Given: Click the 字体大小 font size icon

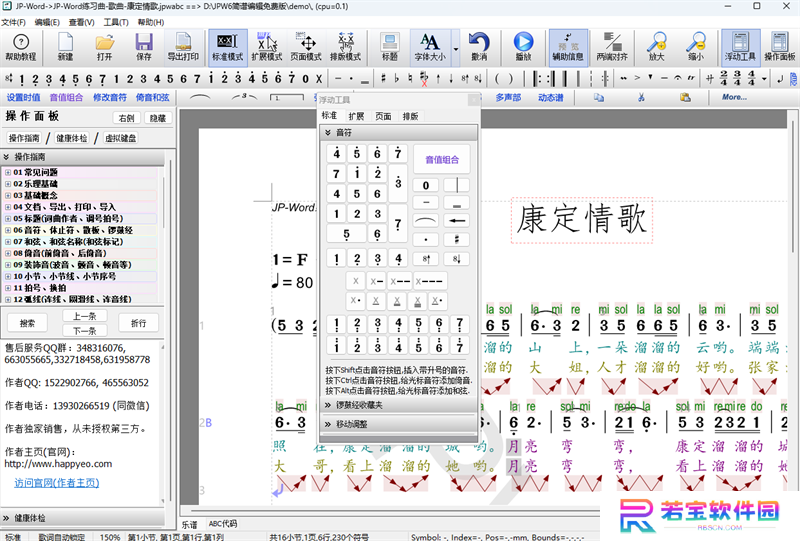Looking at the screenshot, I should click(x=430, y=47).
